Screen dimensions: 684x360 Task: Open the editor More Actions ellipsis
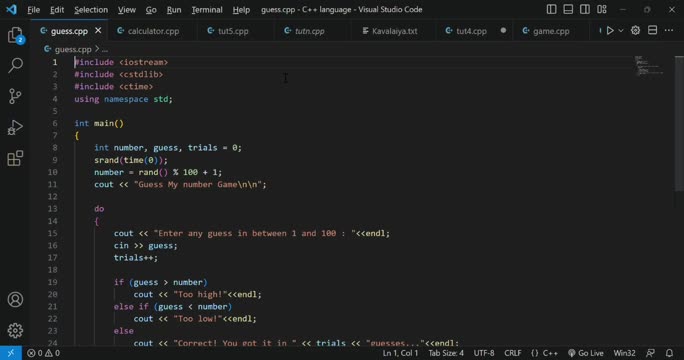(x=669, y=31)
